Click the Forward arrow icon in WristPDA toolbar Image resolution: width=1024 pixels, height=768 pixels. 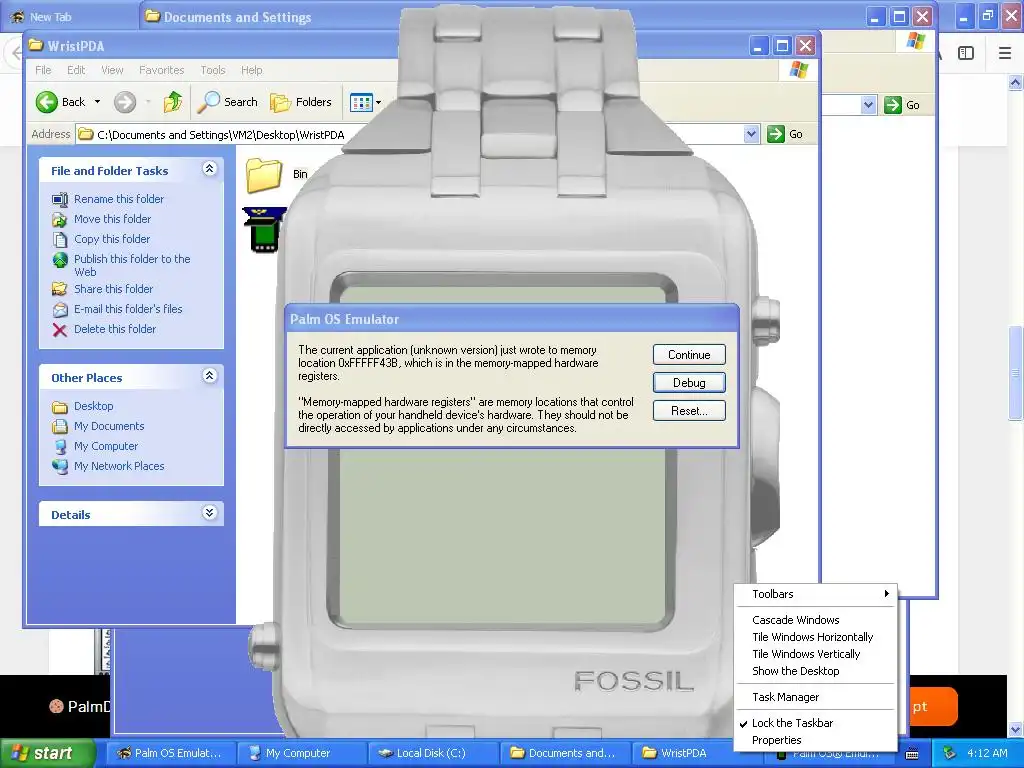point(125,102)
